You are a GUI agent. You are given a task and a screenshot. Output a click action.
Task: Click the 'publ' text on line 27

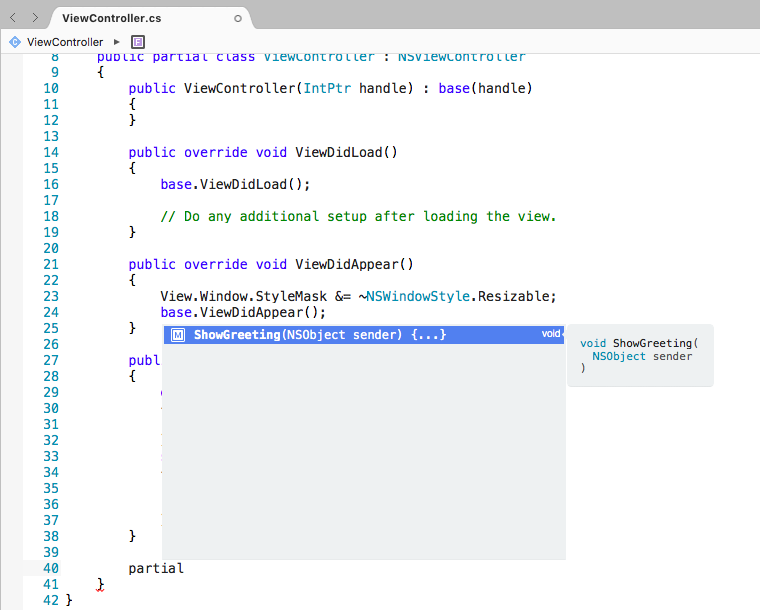click(144, 360)
